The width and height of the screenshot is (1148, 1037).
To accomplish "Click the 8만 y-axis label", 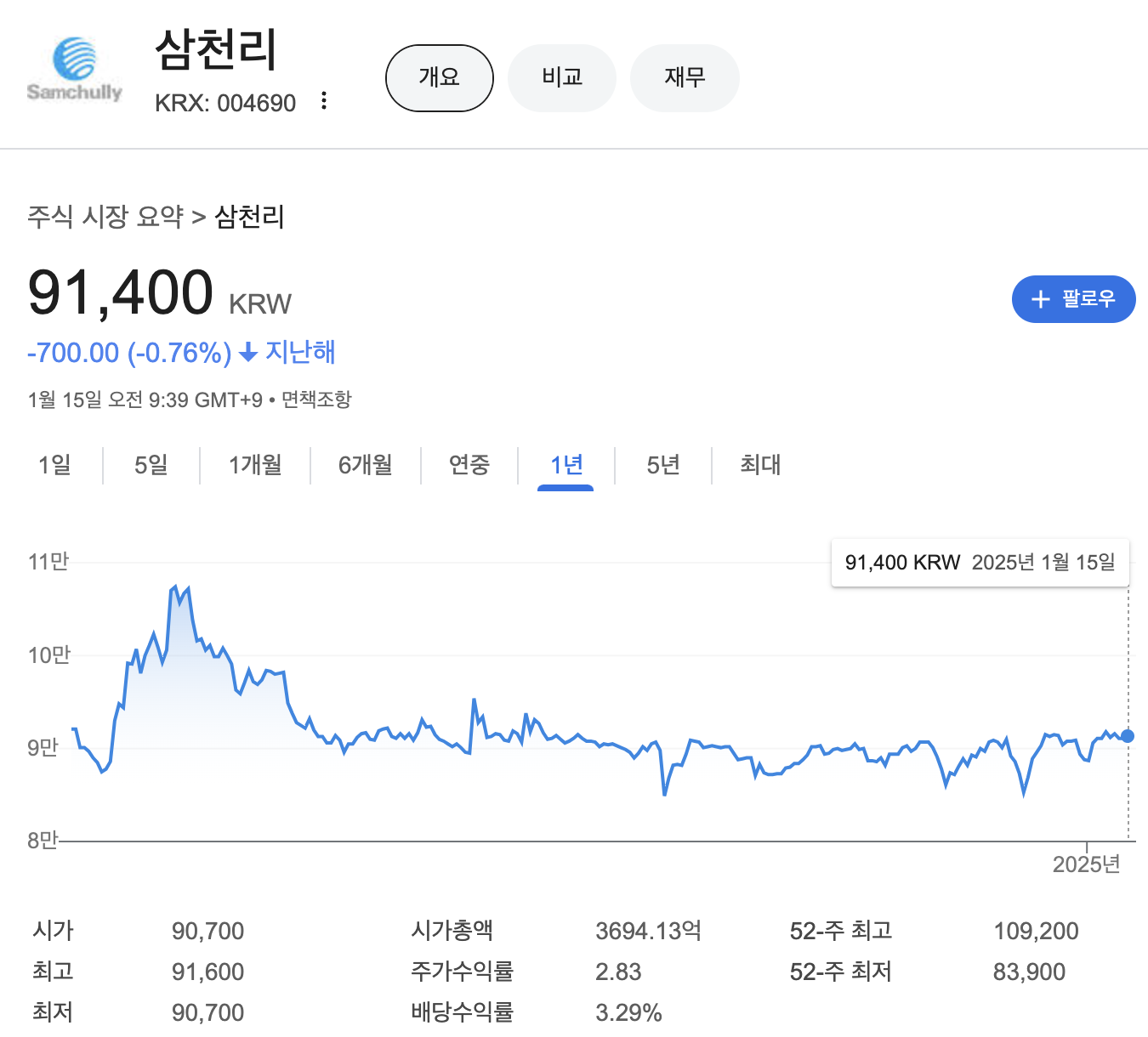I will [43, 841].
